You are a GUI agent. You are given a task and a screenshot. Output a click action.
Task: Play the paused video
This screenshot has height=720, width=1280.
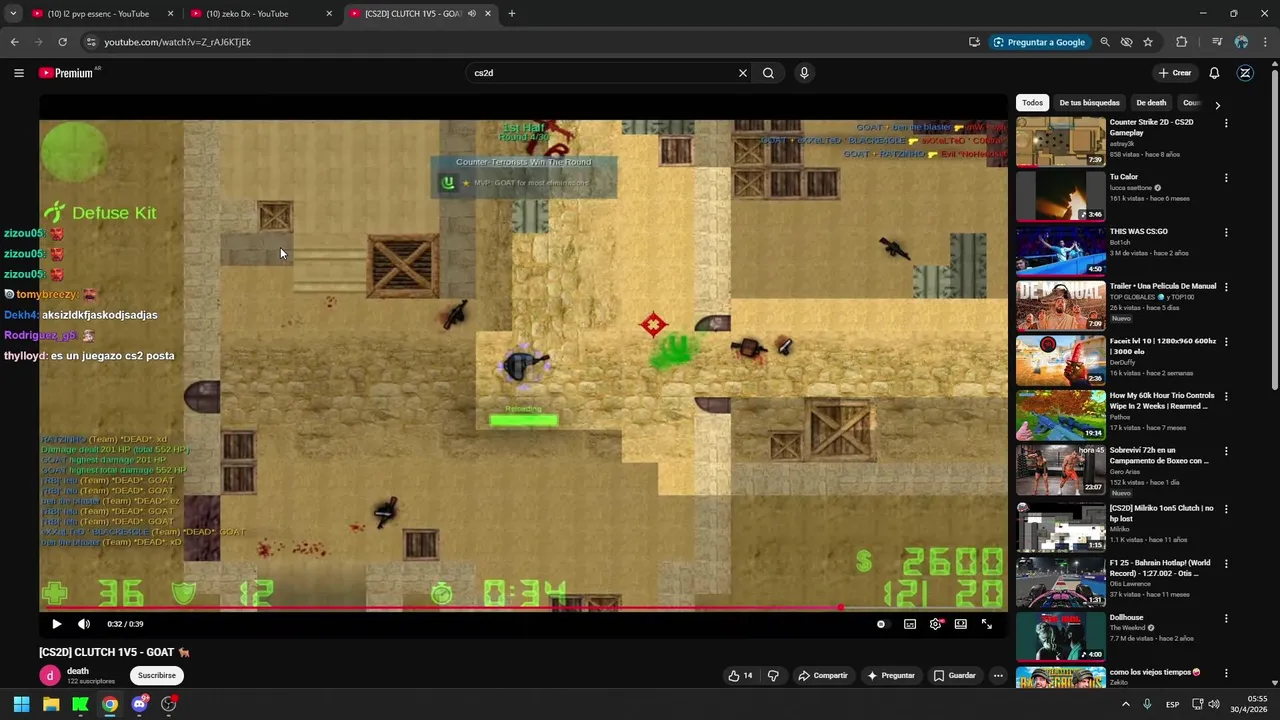(56, 624)
